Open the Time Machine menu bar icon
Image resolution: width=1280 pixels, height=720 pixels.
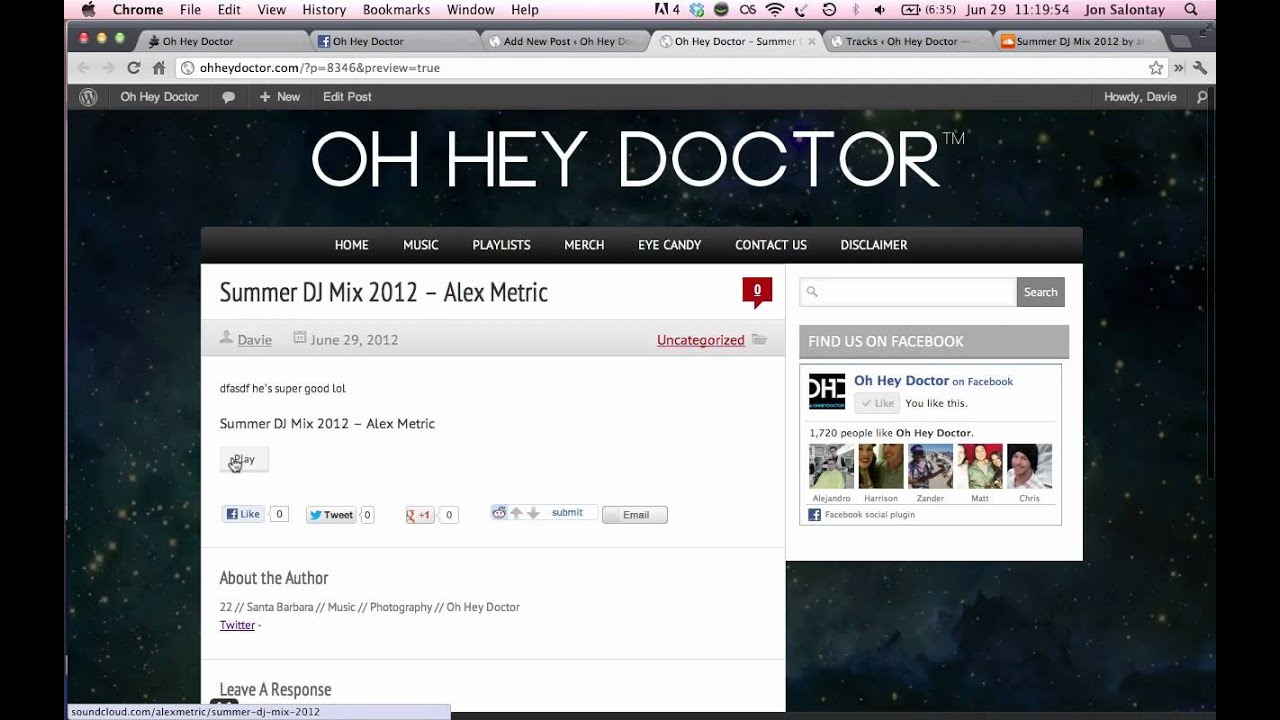tap(829, 9)
